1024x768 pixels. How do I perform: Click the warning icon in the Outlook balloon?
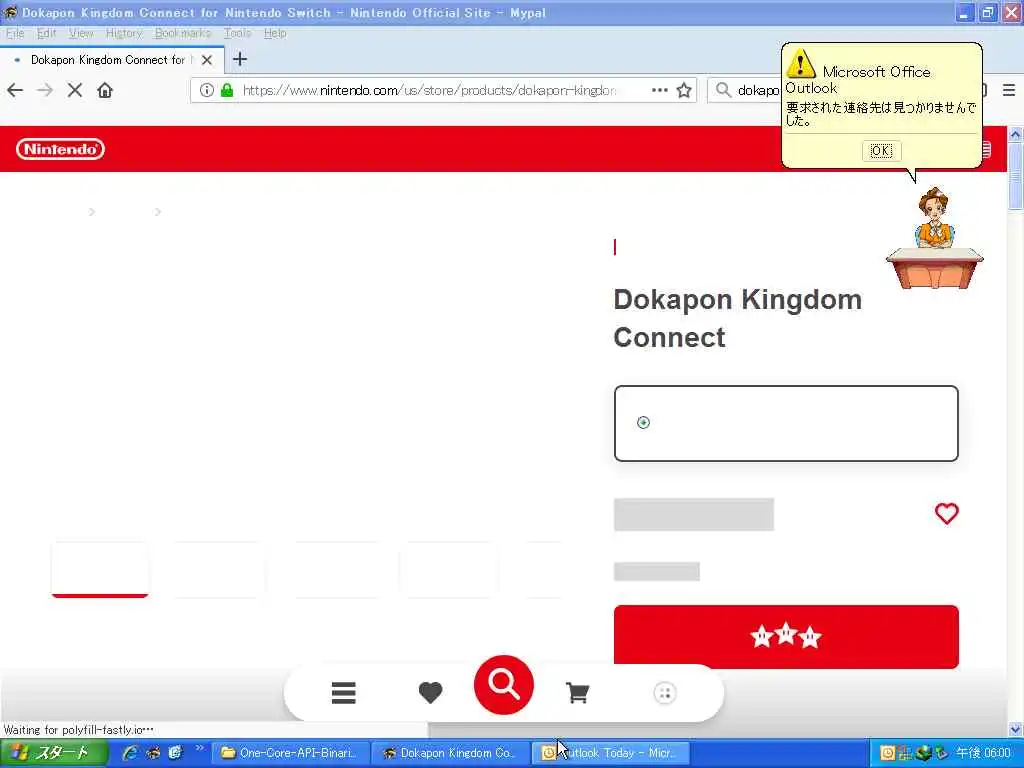click(801, 63)
